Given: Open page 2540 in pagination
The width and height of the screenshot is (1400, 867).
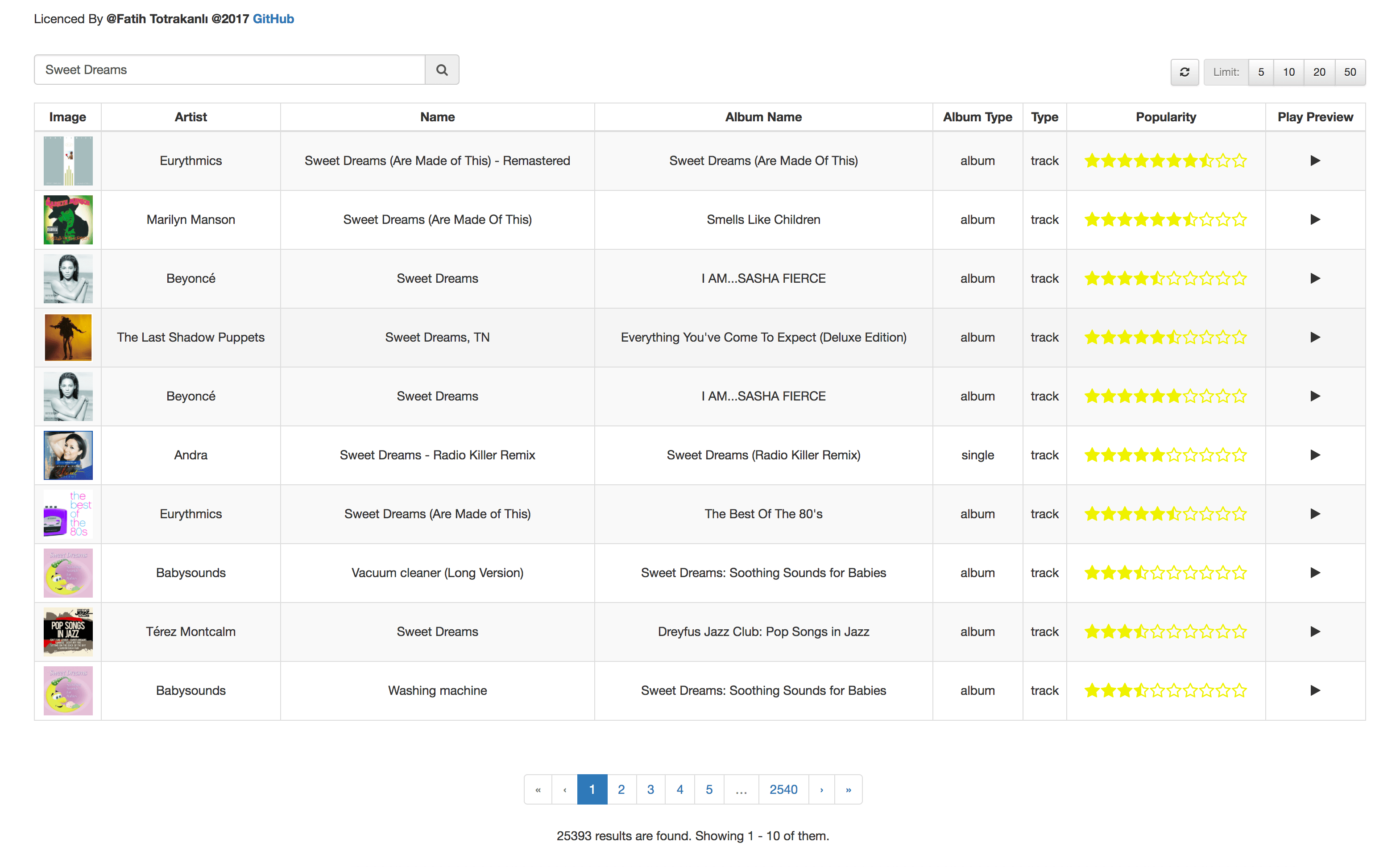Looking at the screenshot, I should (x=783, y=789).
